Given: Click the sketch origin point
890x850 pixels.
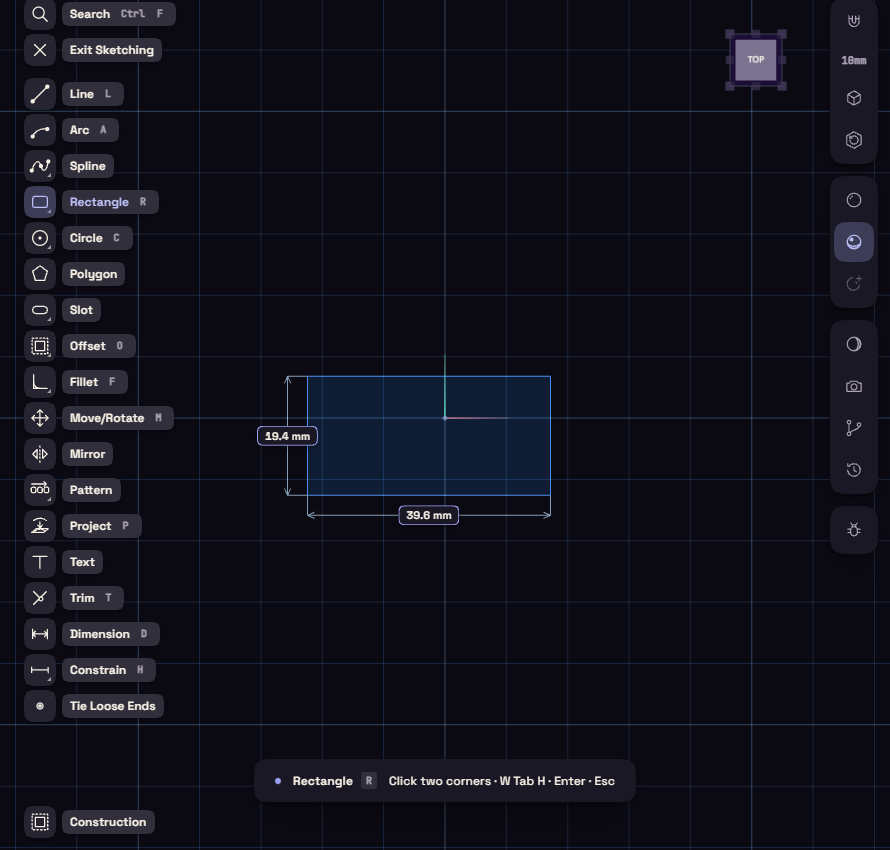Looking at the screenshot, I should click(445, 418).
